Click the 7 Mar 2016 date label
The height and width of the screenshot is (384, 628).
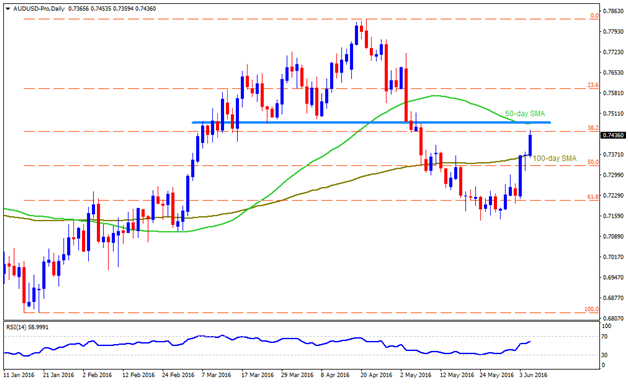(x=216, y=375)
